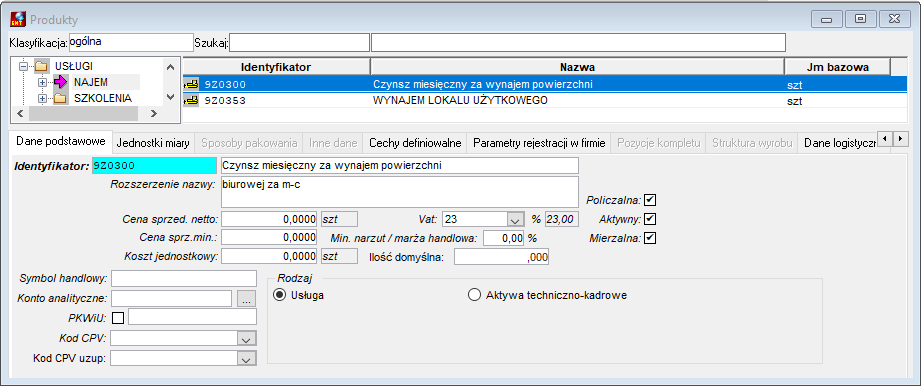
Task: Switch to the Jednostki miary tab
Action: (x=153, y=143)
